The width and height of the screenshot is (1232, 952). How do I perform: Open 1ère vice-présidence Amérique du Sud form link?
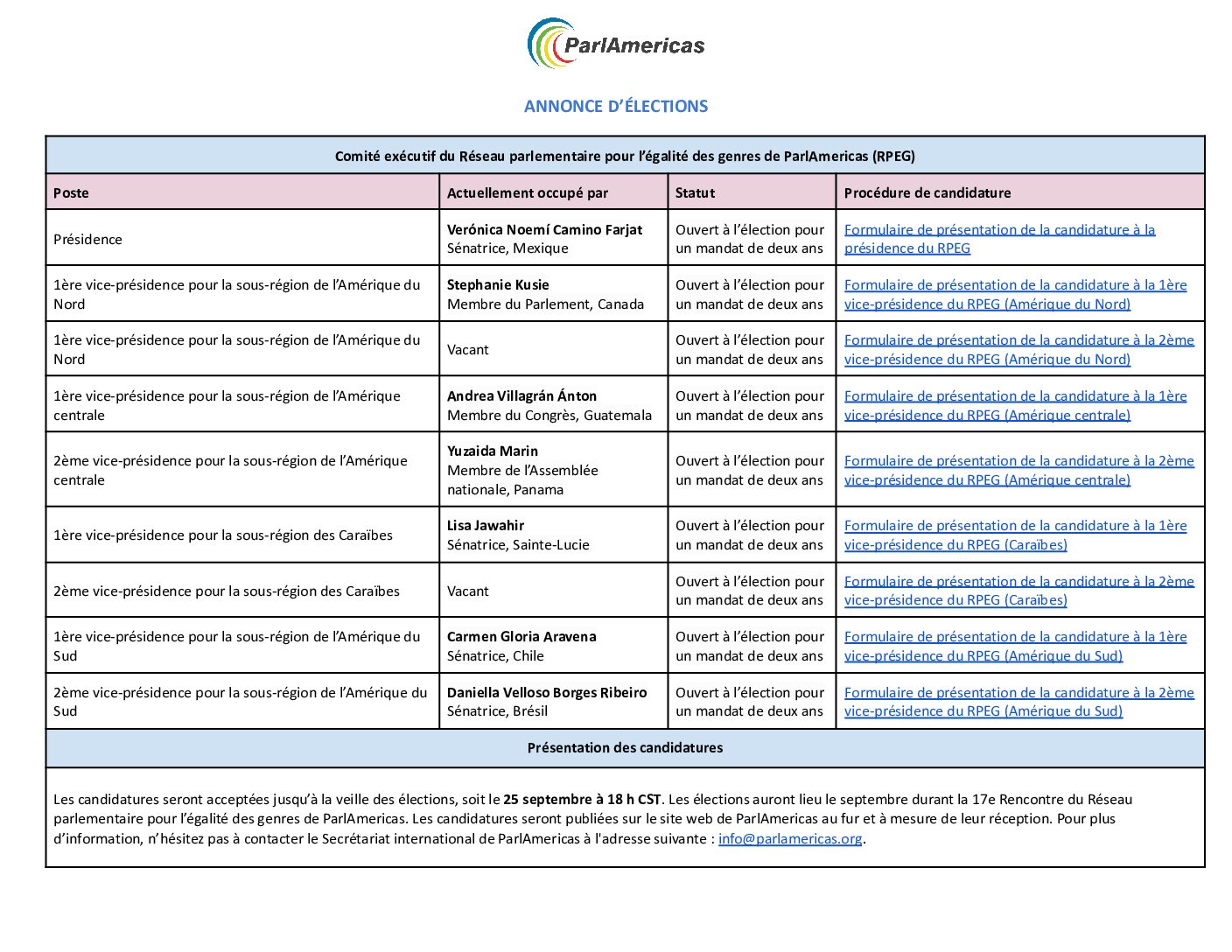[1015, 646]
